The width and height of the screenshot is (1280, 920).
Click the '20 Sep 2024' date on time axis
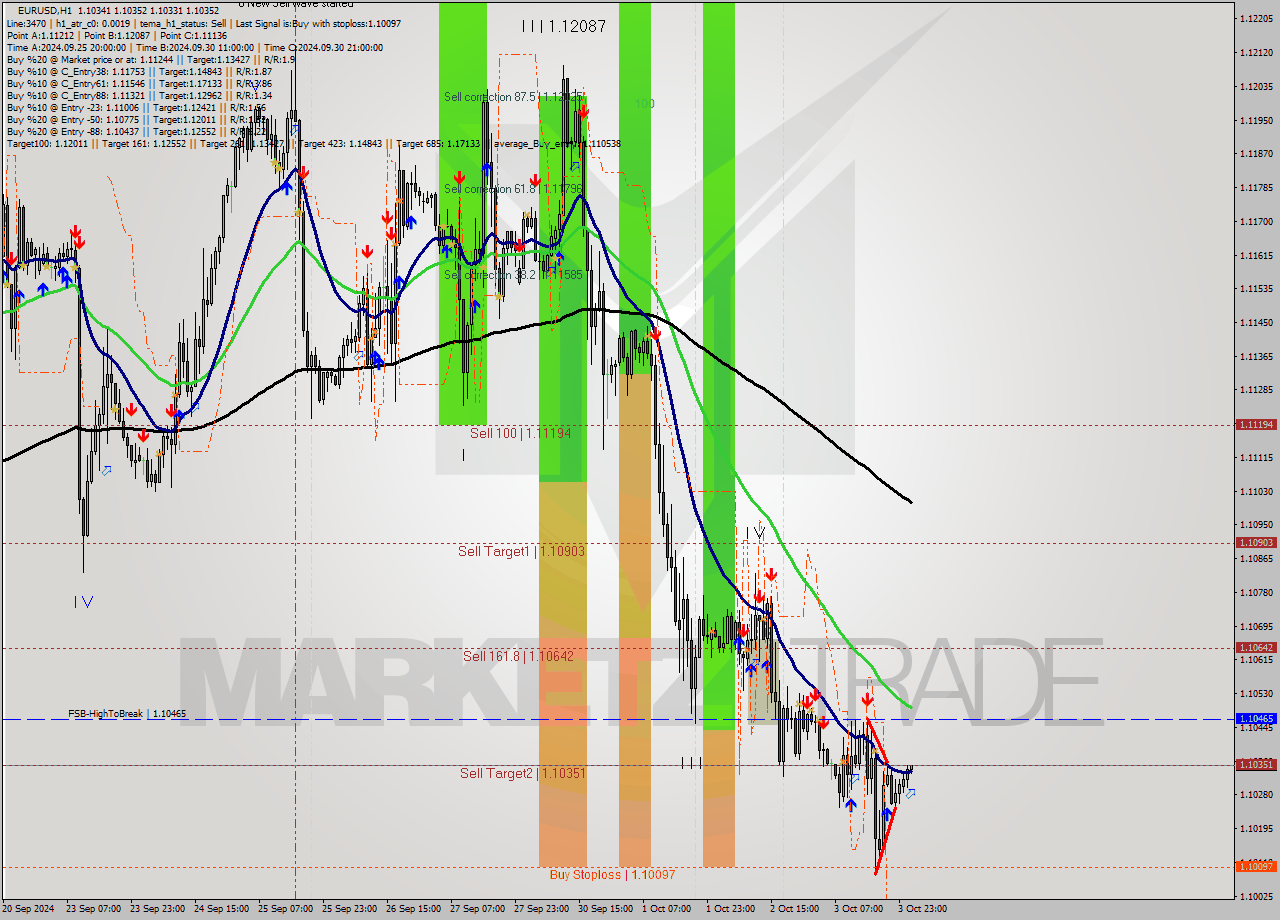(x=29, y=909)
